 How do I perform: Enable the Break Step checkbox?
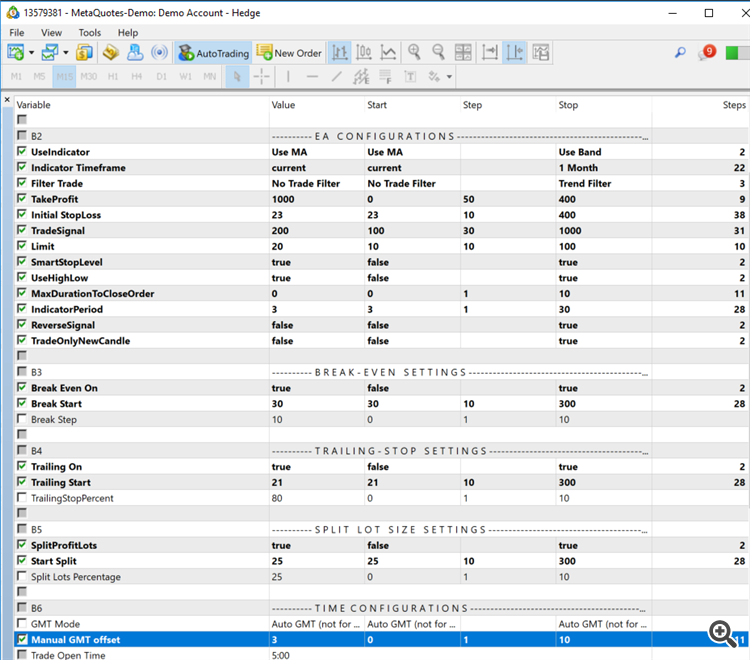click(x=22, y=420)
